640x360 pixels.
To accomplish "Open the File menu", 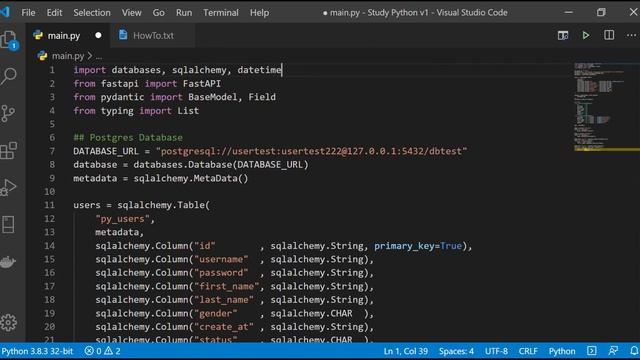I will tap(28, 13).
